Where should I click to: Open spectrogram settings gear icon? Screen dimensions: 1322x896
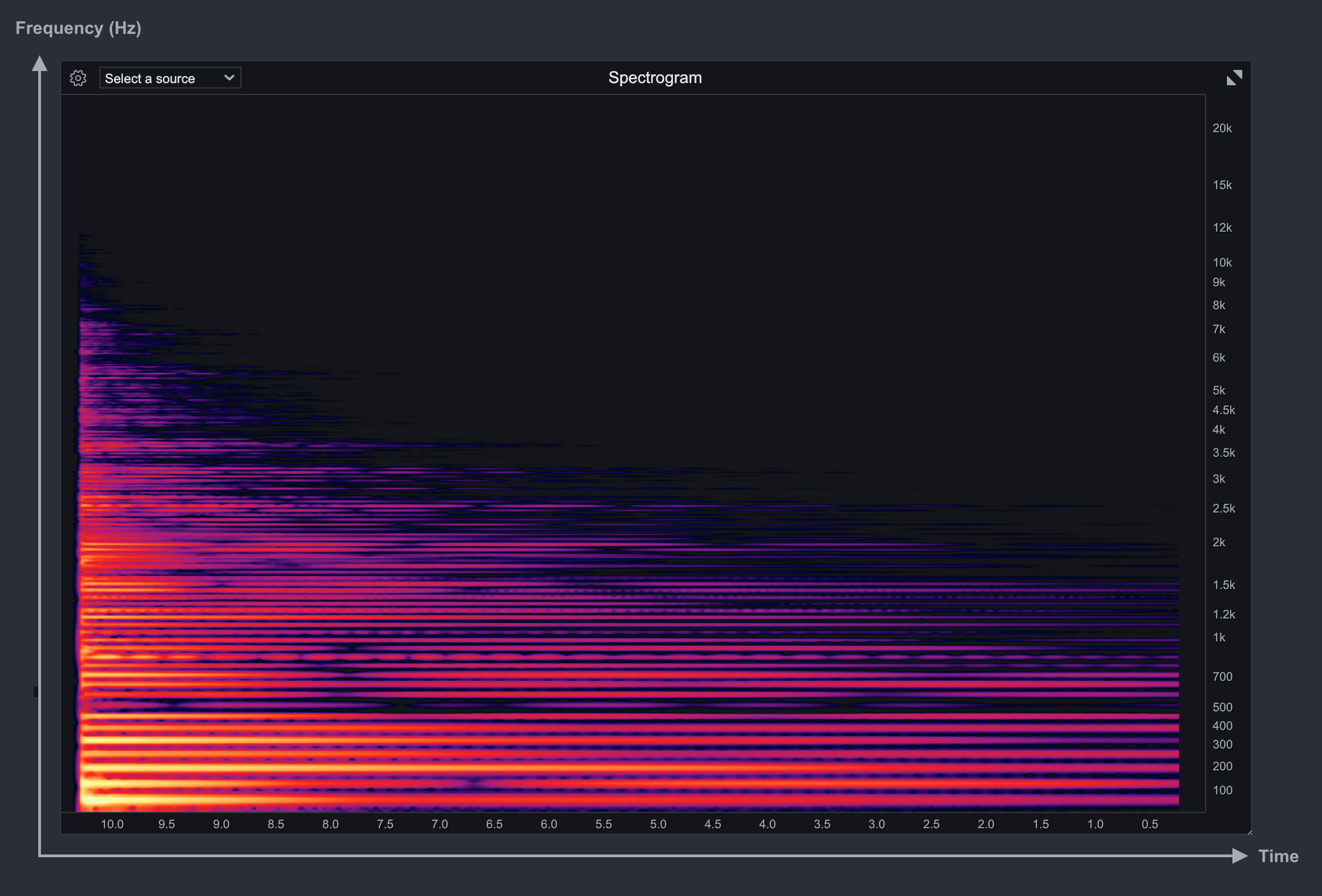coord(78,78)
